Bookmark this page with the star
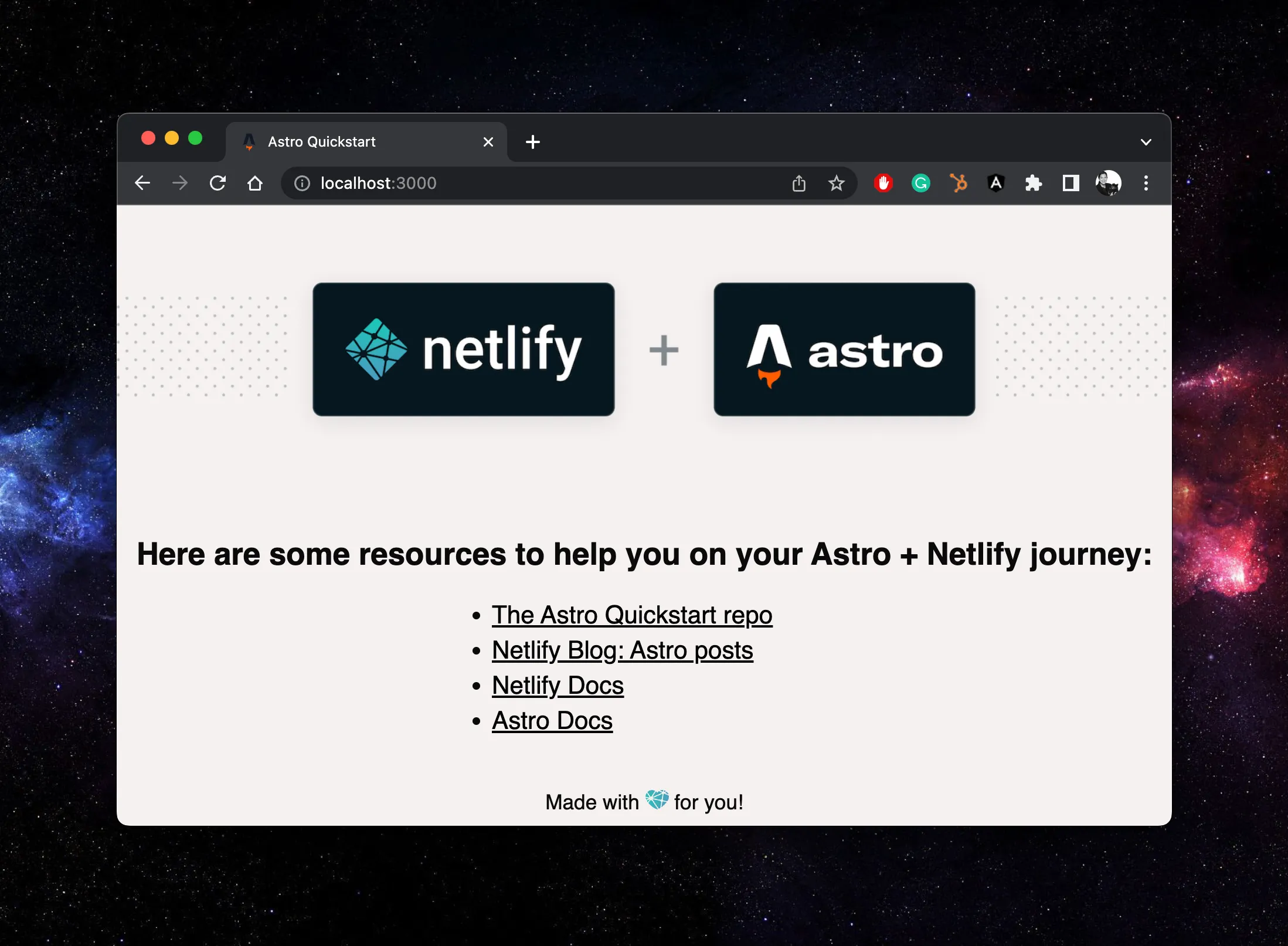Screen dimensions: 1288x946 point(836,183)
